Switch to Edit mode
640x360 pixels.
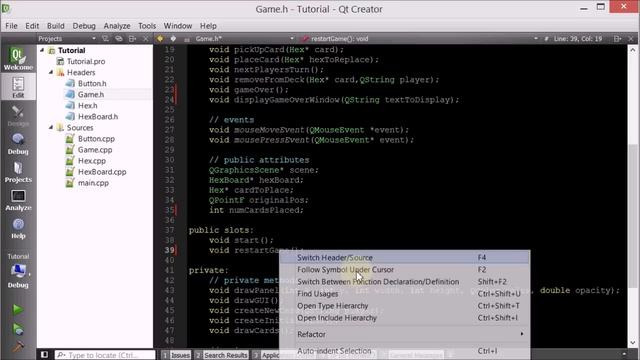[x=18, y=87]
